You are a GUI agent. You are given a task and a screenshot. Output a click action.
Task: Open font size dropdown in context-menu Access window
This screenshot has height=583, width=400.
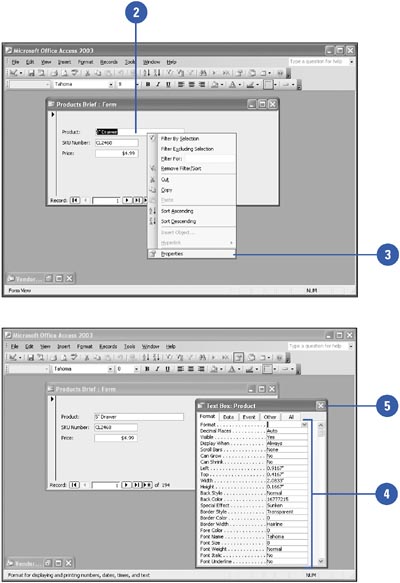point(137,85)
